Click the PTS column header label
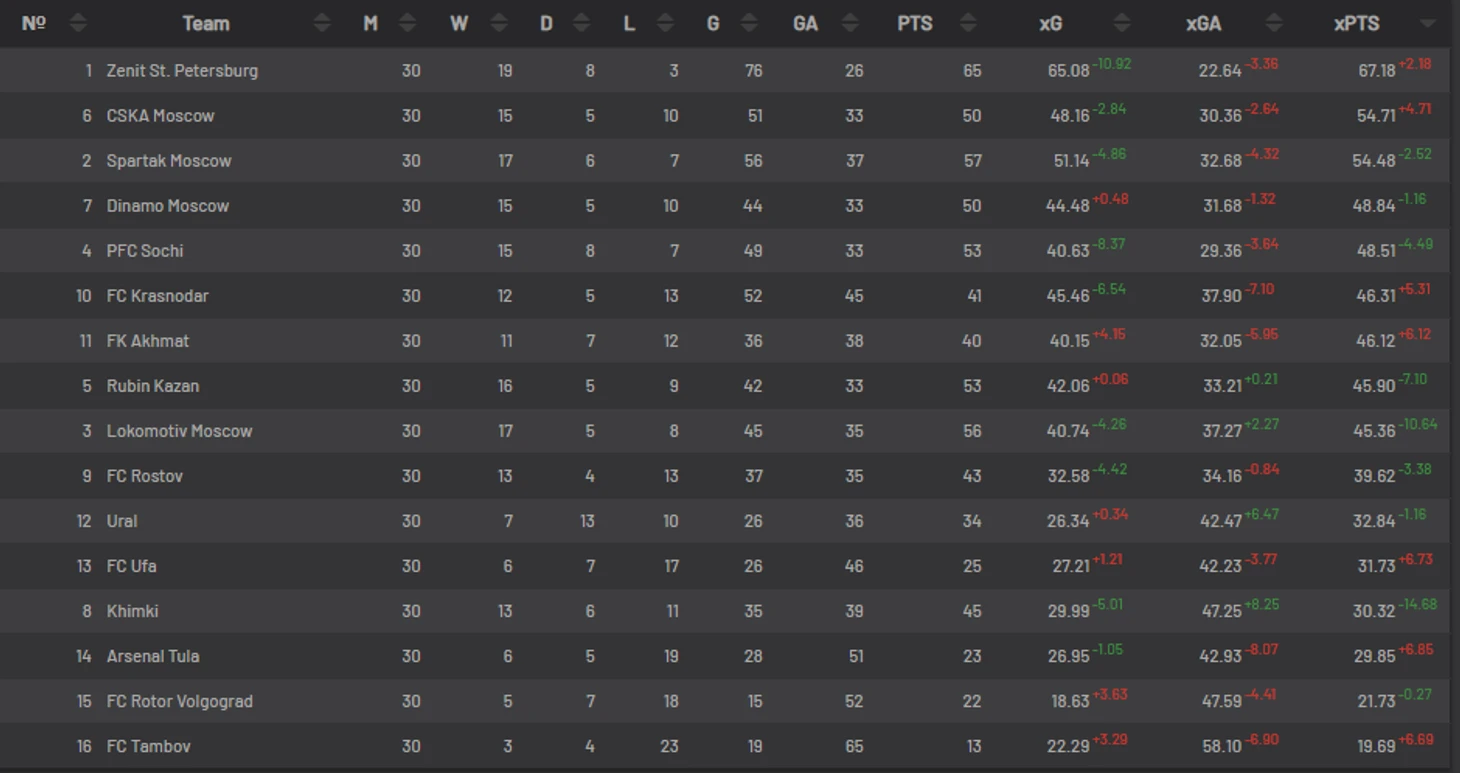This screenshot has width=1460, height=773. (x=915, y=23)
